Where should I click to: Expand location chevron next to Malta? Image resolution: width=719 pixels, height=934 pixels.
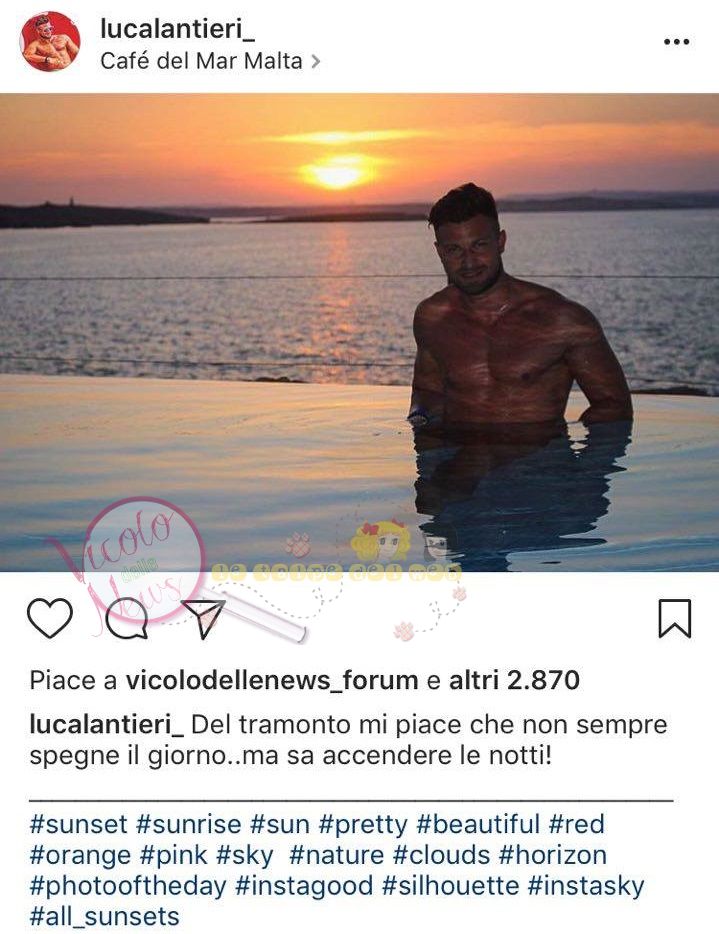(x=316, y=61)
